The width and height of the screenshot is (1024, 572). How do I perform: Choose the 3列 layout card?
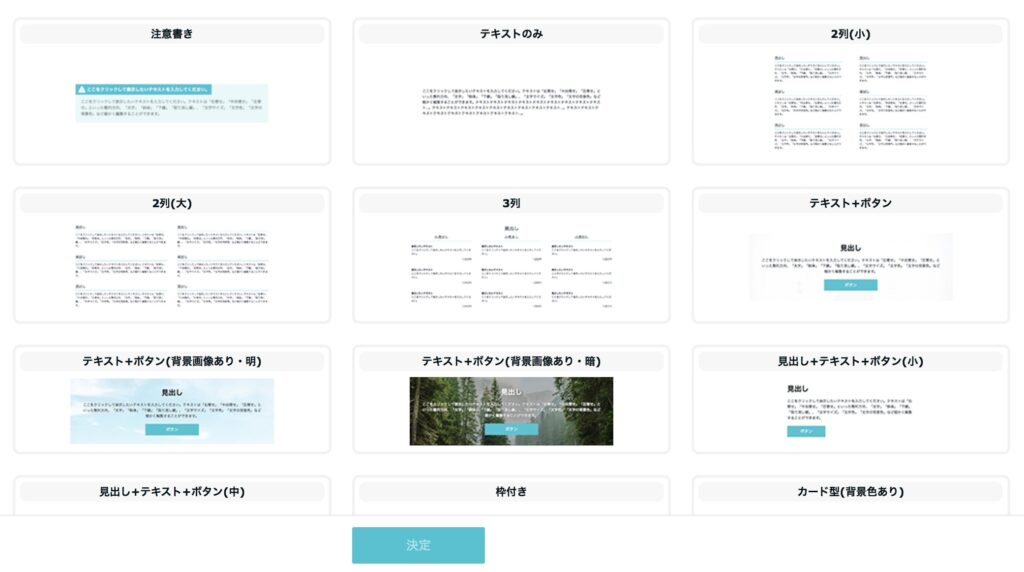[x=511, y=255]
